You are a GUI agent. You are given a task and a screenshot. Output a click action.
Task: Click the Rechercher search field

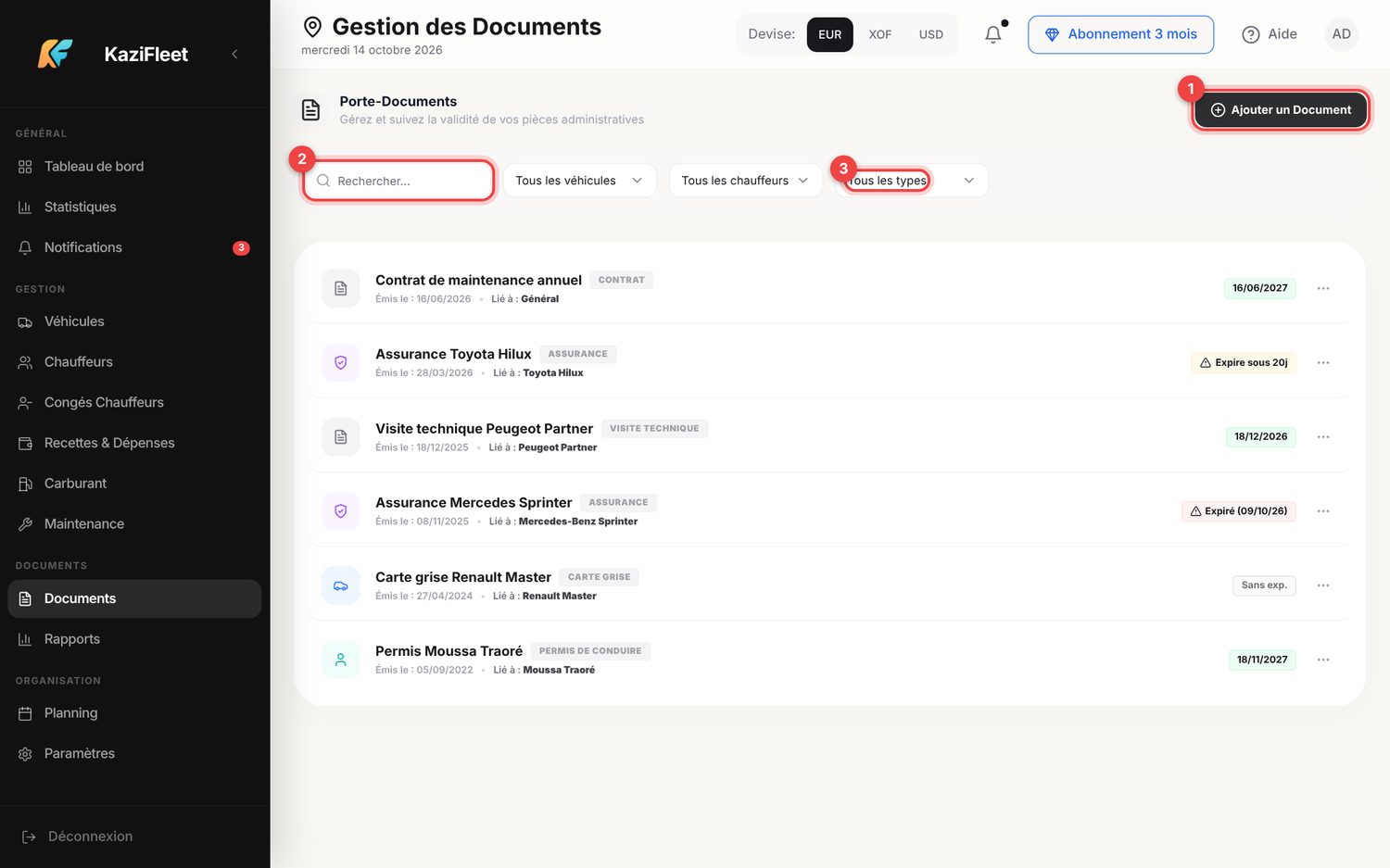click(398, 181)
